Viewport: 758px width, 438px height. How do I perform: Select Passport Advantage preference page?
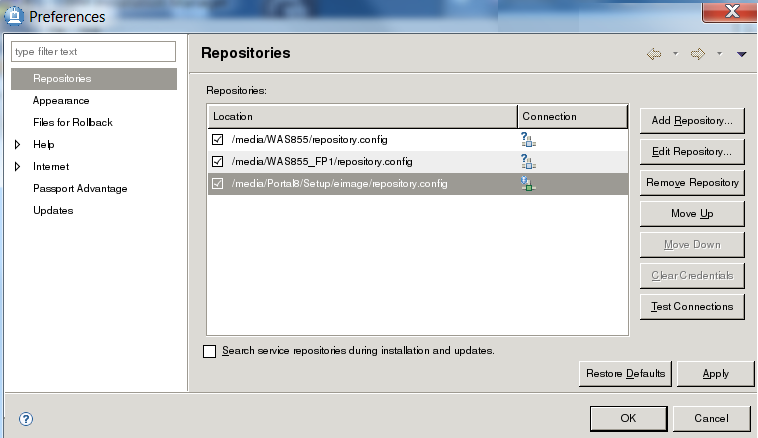pos(80,189)
